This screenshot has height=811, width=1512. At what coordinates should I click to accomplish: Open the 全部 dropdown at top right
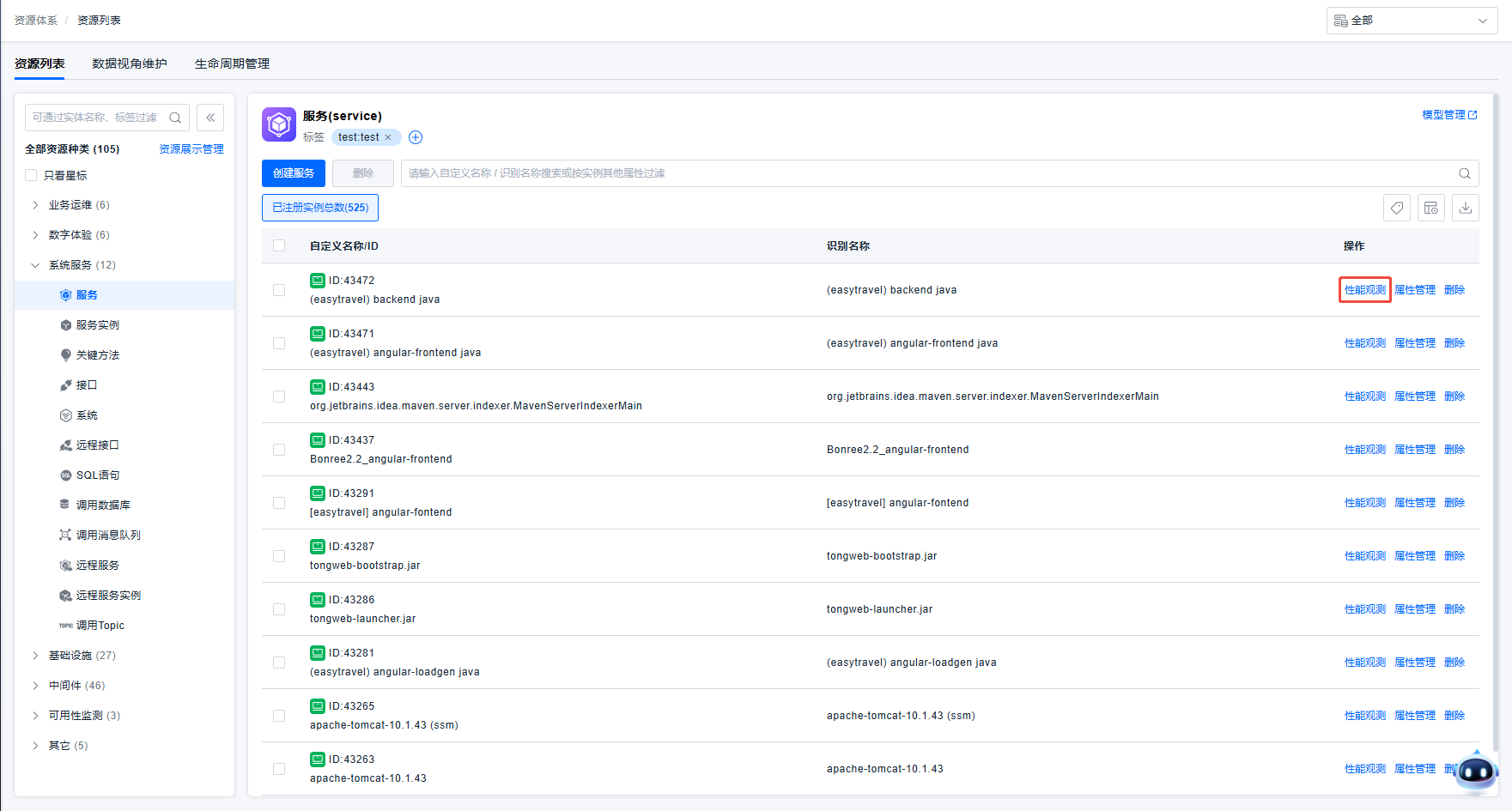point(1412,21)
